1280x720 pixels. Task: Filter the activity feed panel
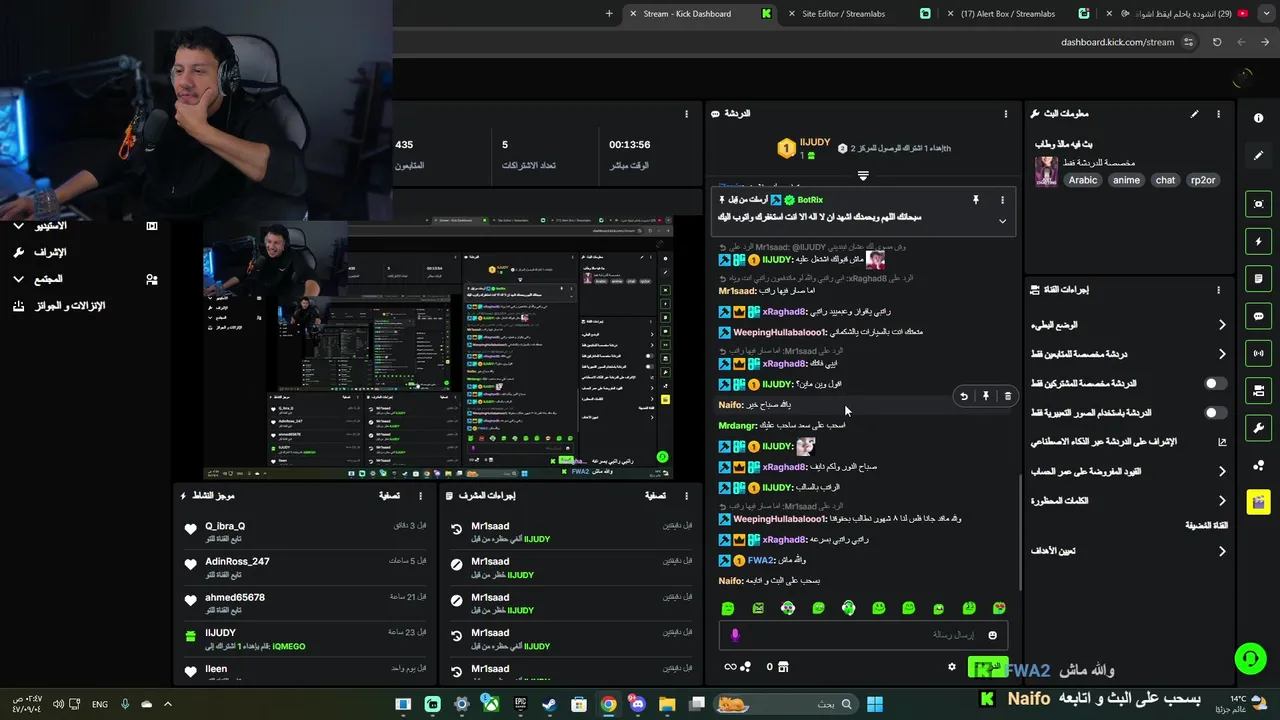[390, 495]
